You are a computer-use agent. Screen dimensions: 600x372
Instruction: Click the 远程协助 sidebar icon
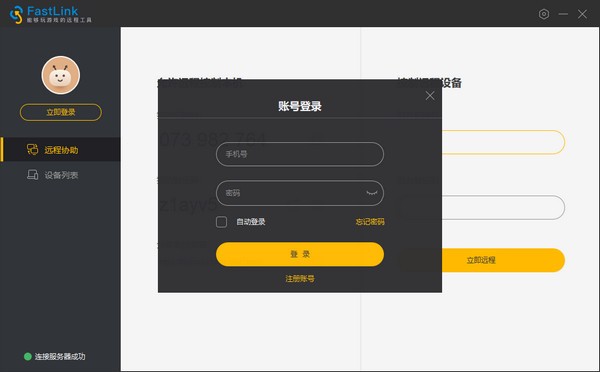click(33, 149)
